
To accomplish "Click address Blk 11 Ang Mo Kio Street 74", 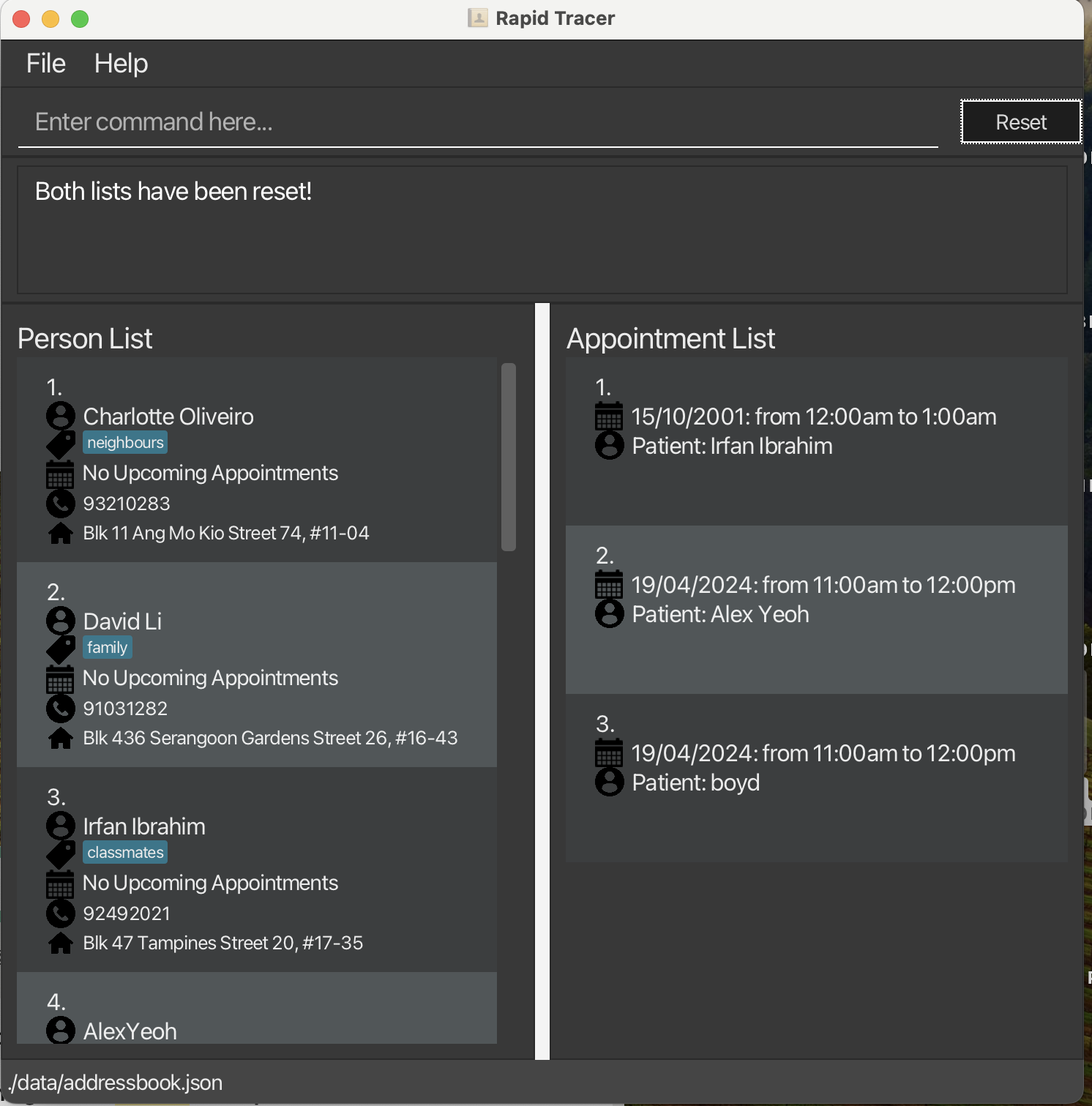I will [226, 533].
